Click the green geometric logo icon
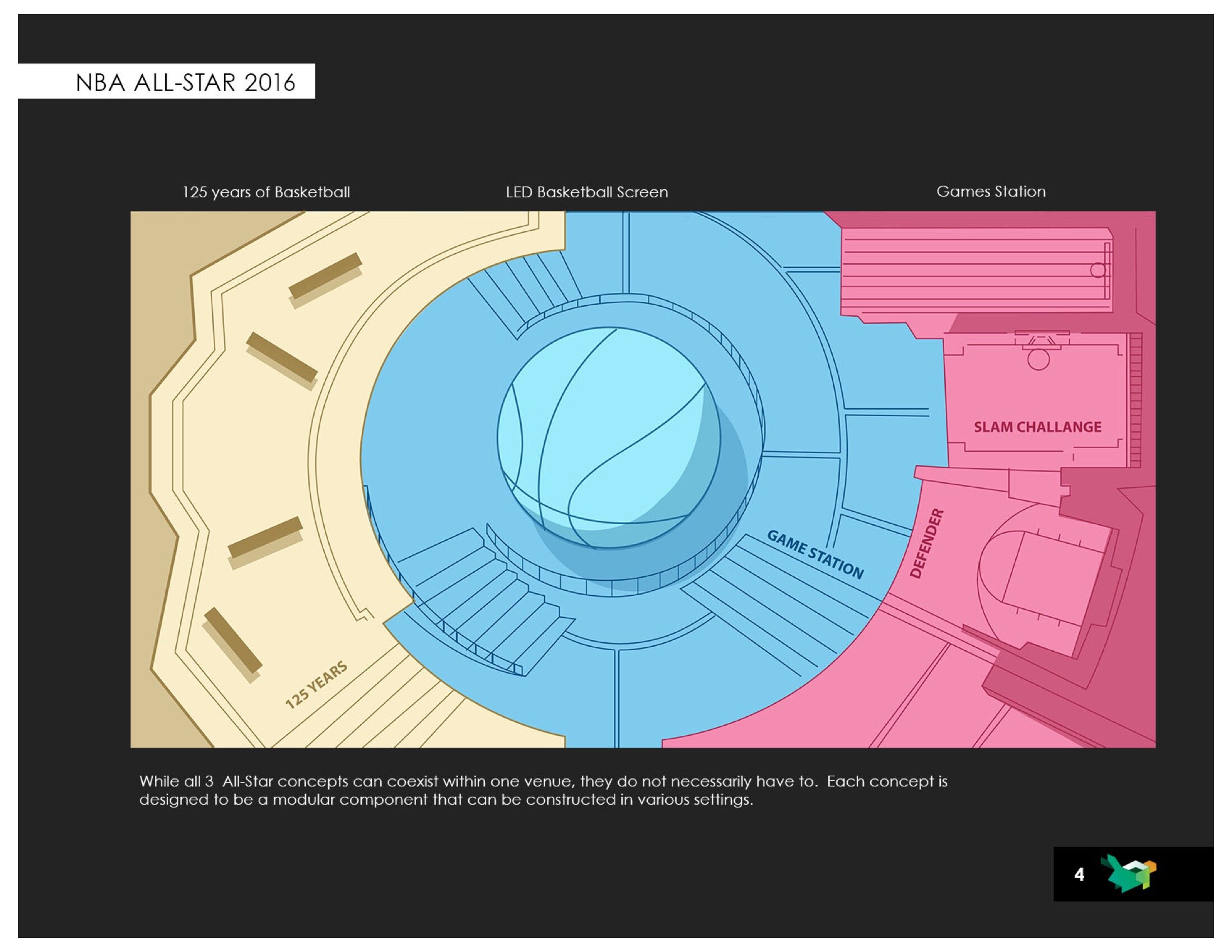 pos(1128,873)
